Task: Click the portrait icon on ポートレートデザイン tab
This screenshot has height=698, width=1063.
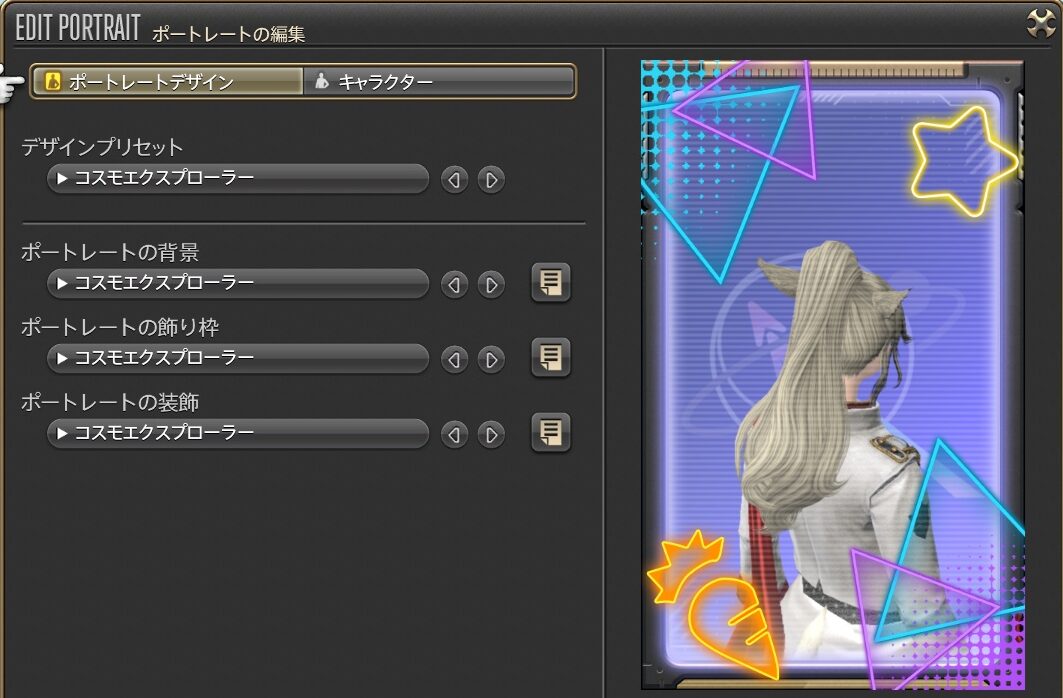Action: coord(52,82)
